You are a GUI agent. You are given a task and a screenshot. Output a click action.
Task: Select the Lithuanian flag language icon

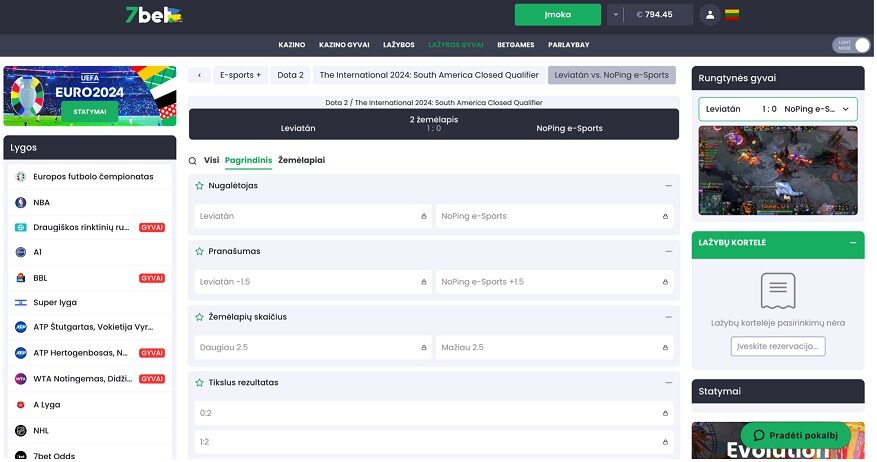[x=732, y=15]
